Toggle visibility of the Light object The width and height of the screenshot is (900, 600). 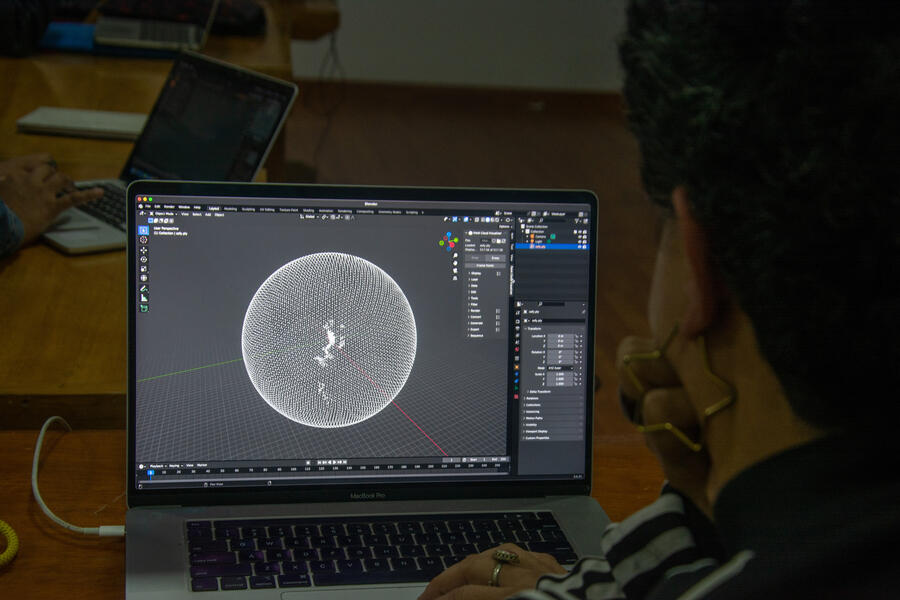(x=577, y=240)
